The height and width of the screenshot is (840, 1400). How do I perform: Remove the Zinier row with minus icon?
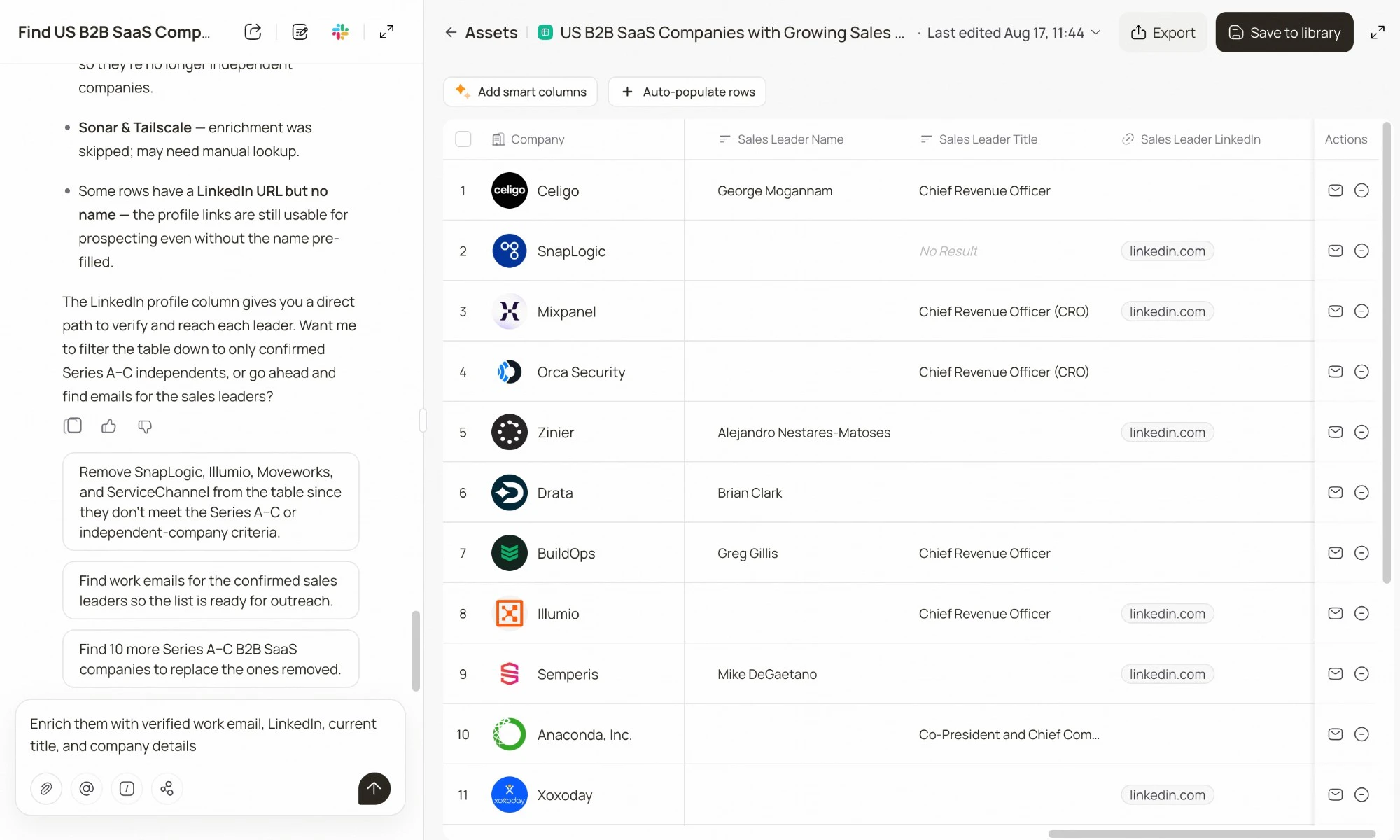pos(1361,432)
